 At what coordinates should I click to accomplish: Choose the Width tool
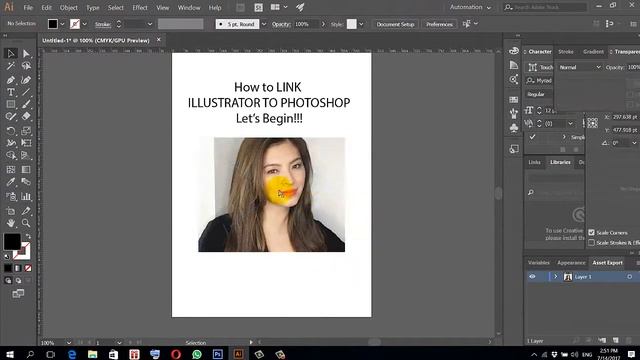pos(11,143)
